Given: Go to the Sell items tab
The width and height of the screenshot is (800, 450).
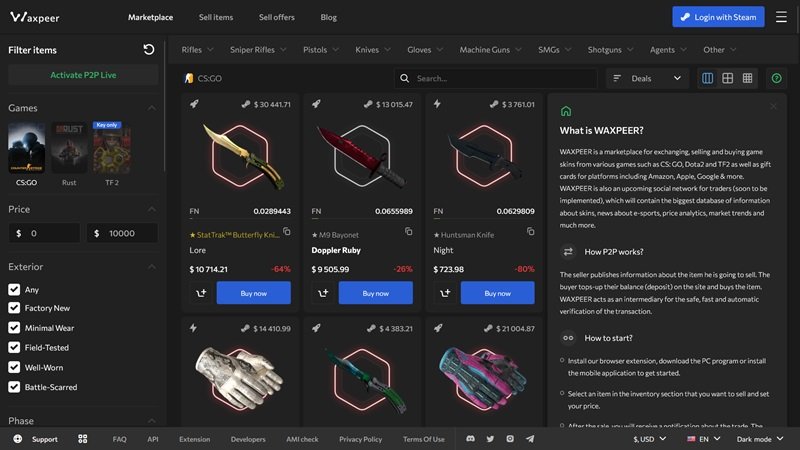Looking at the screenshot, I should pyautogui.click(x=216, y=17).
